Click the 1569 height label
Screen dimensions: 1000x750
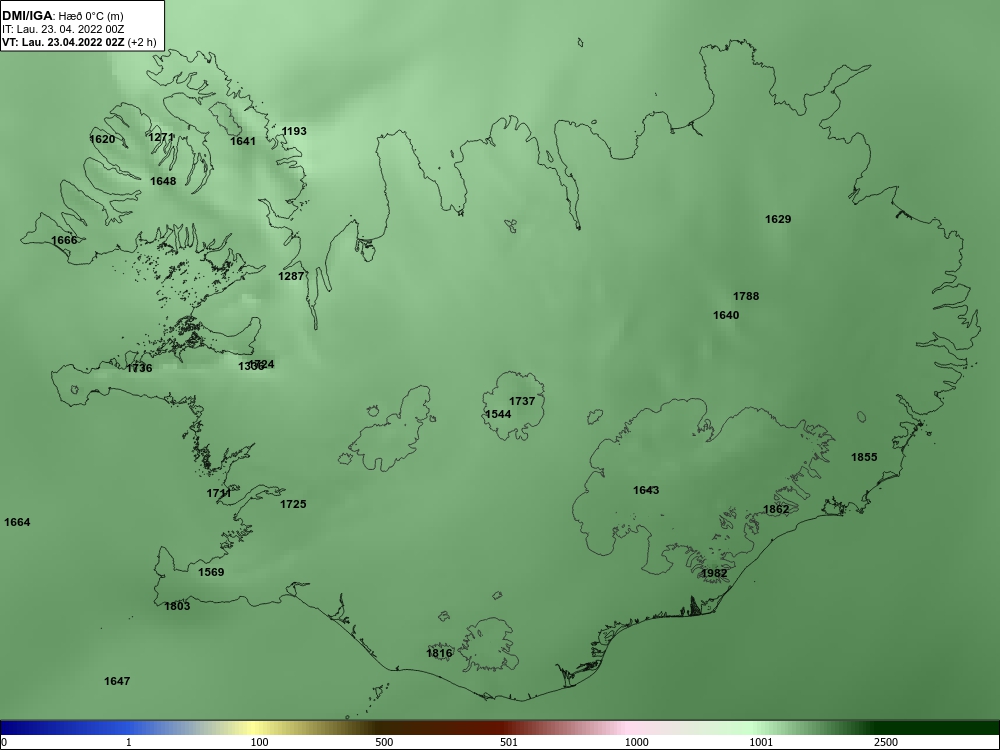click(211, 573)
